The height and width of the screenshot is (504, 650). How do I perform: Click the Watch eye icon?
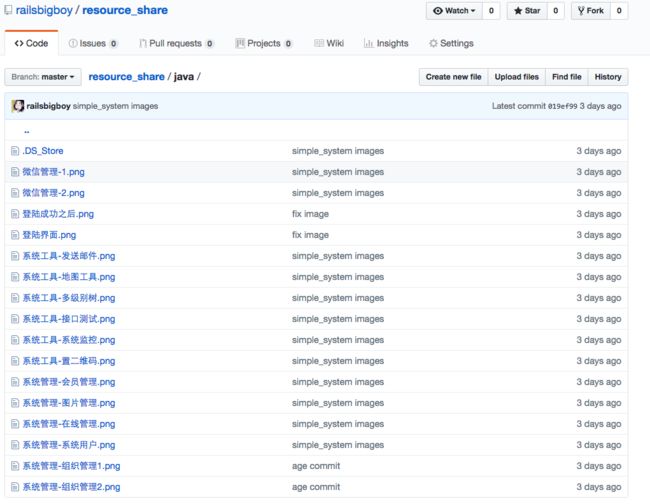click(438, 11)
